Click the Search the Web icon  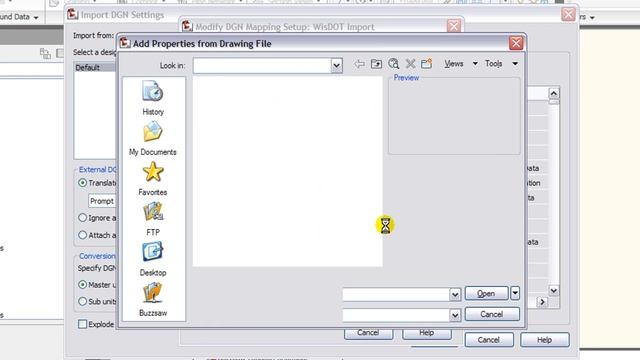393,64
